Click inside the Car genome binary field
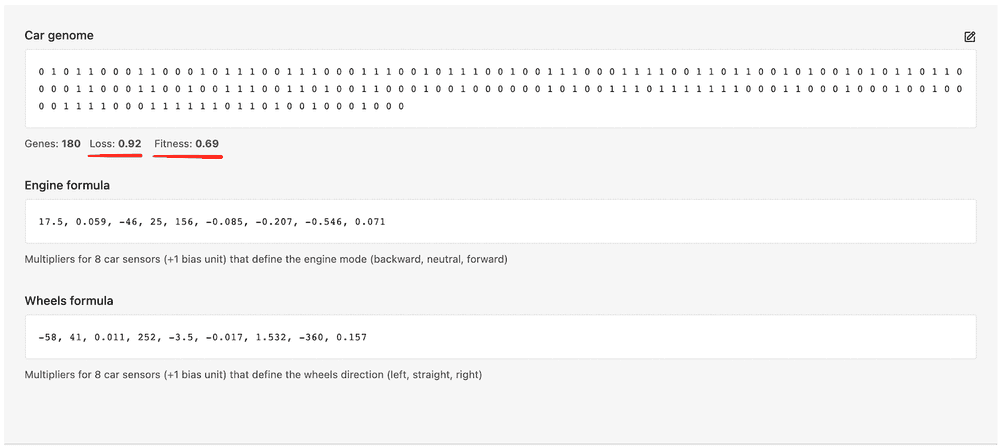This screenshot has width=1000, height=447. 500,89
